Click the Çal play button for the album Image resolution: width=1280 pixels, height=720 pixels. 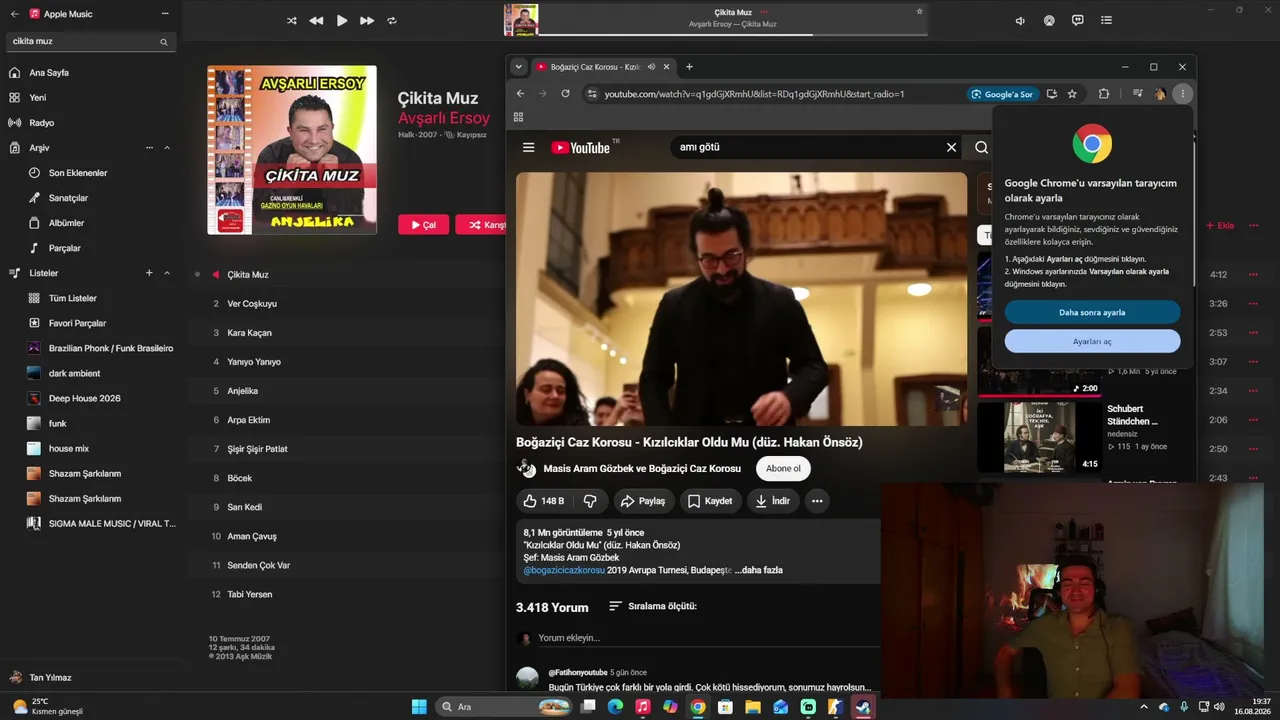click(423, 225)
